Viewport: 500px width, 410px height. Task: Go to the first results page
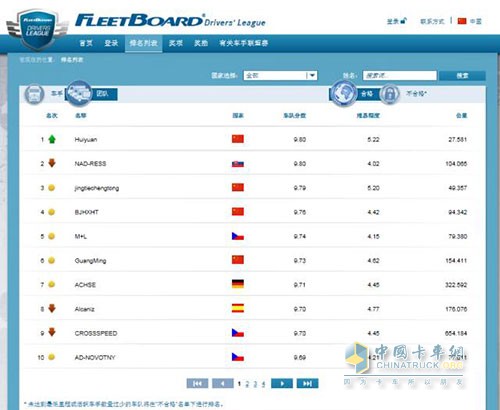tap(197, 383)
